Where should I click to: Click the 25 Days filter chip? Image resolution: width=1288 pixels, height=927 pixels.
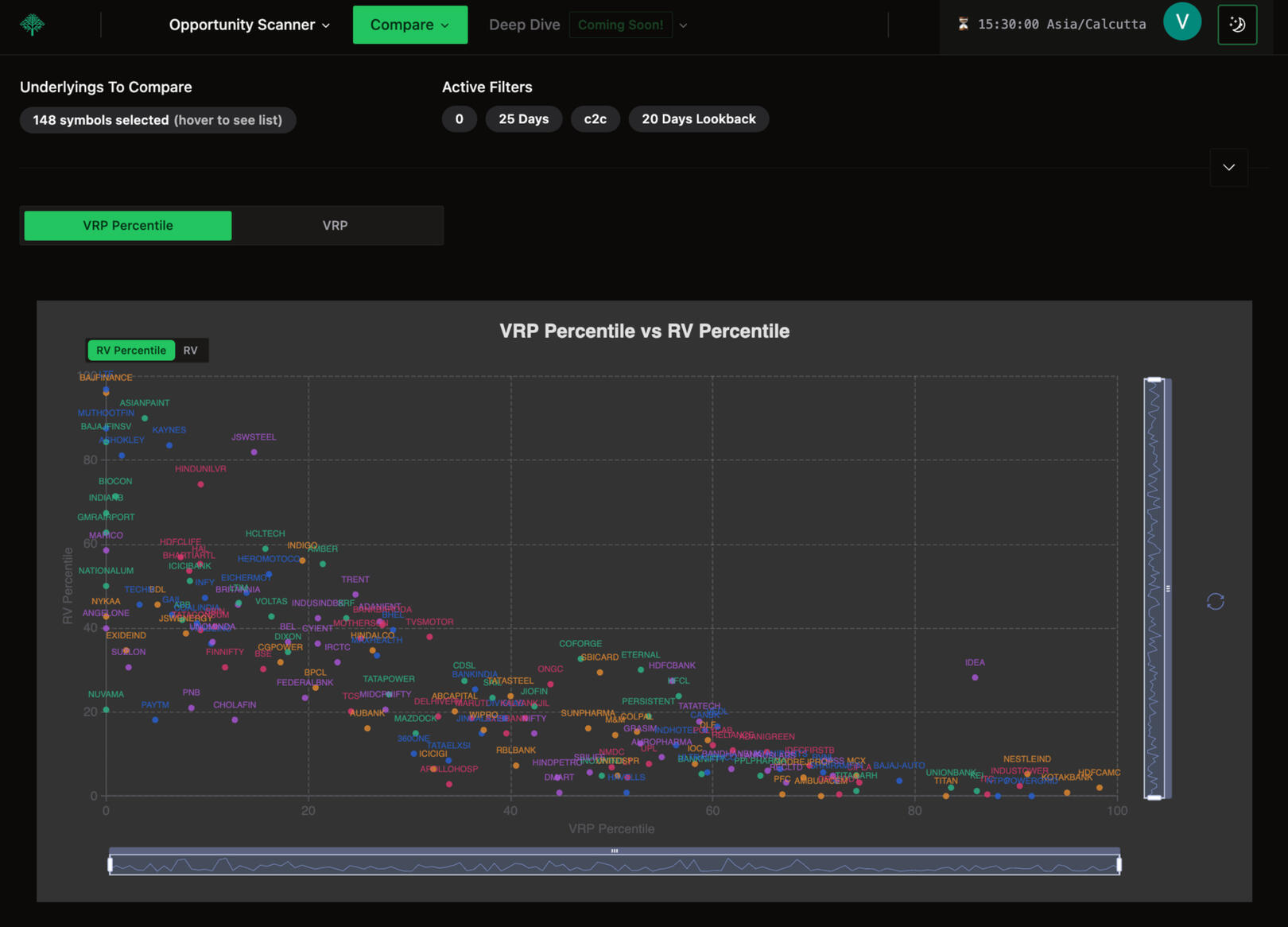click(x=523, y=119)
